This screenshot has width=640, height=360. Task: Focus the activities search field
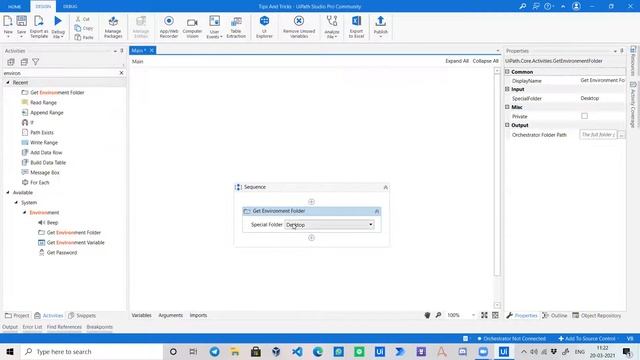pos(60,73)
